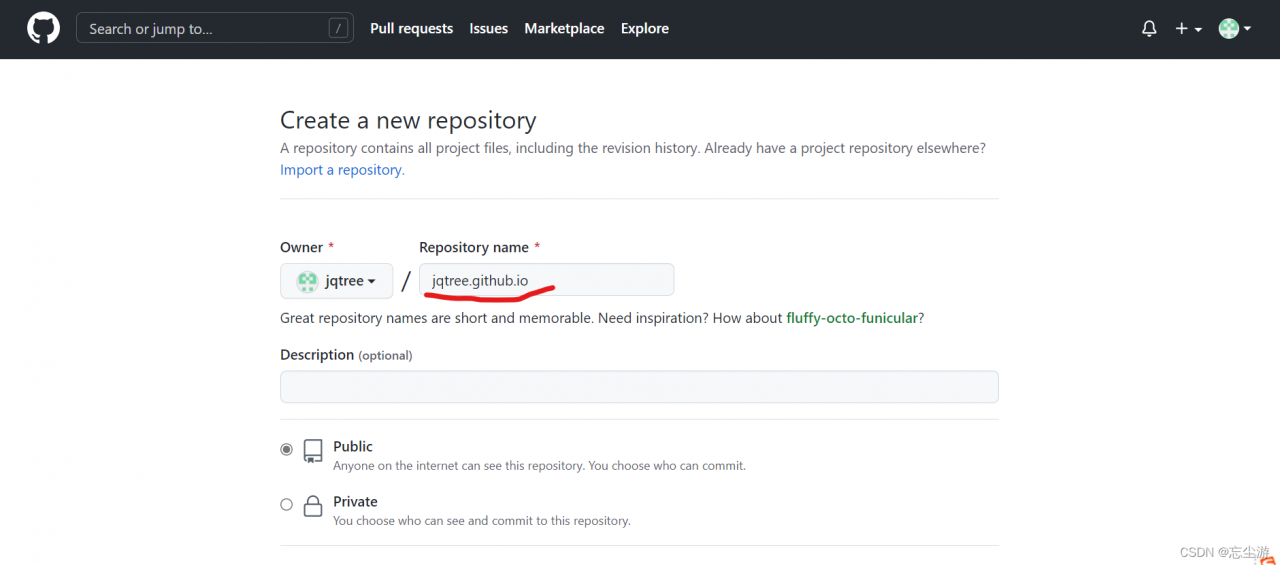The height and width of the screenshot is (565, 1280).
Task: Focus the Description text field
Action: coord(639,387)
